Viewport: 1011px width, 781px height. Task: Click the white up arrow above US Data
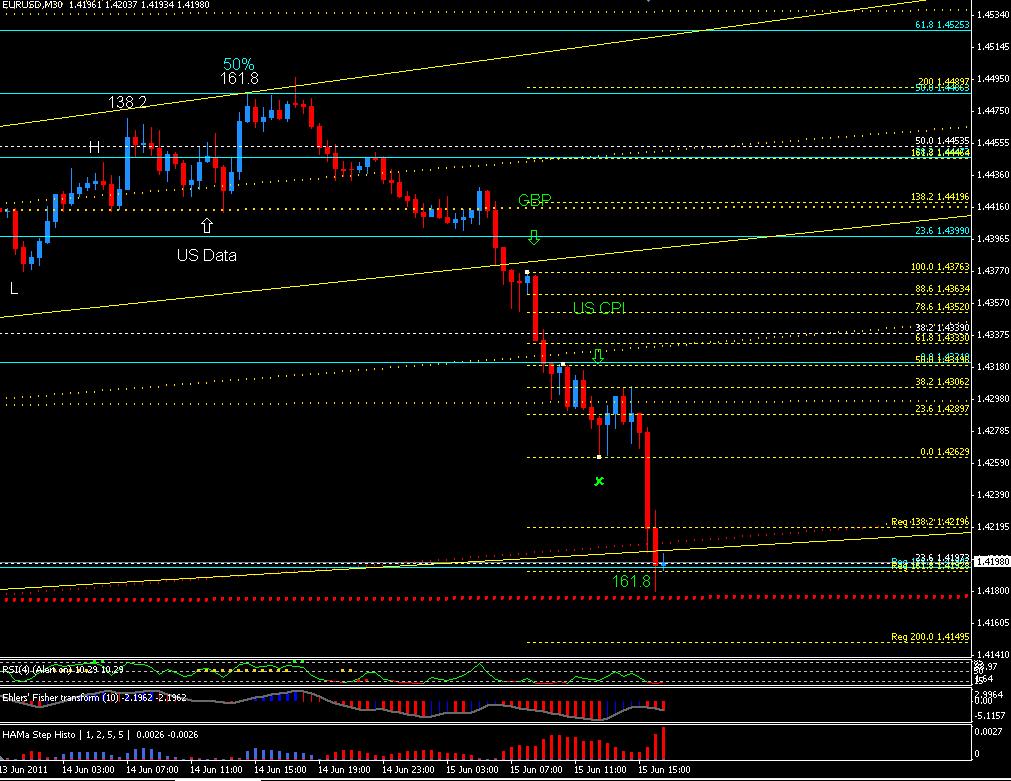point(206,226)
